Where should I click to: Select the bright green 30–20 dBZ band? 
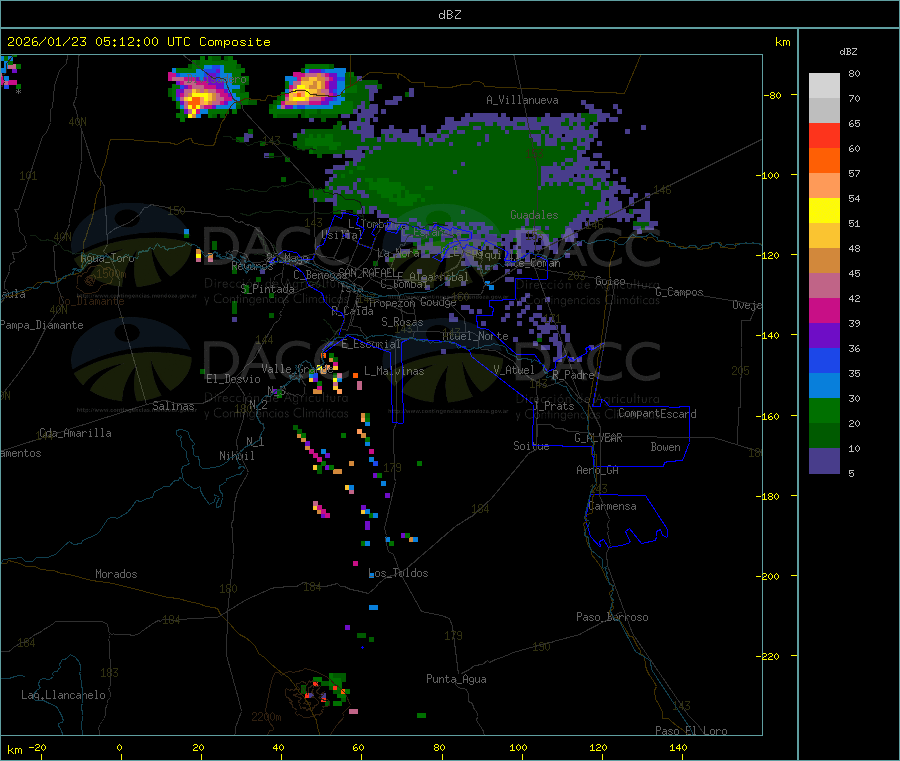point(824,410)
